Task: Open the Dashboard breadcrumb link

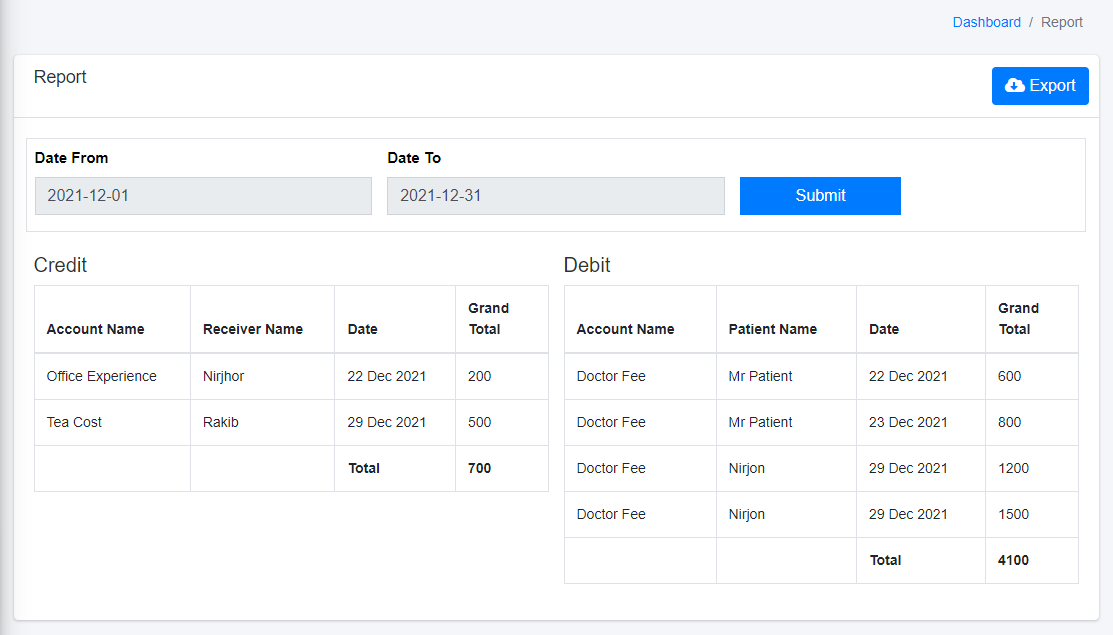Action: coord(986,22)
